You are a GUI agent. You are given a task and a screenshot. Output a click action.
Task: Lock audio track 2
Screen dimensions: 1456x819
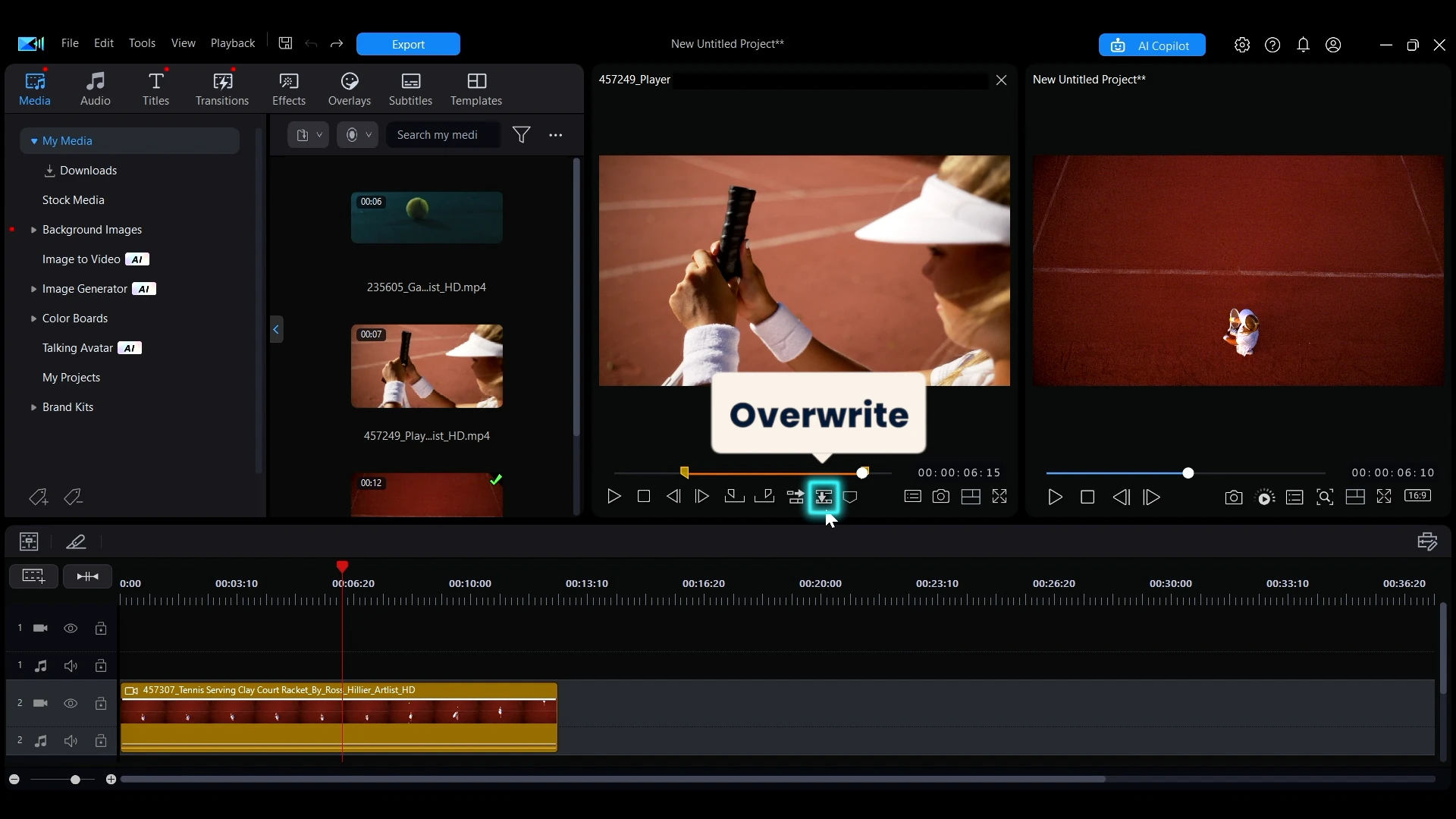(x=101, y=741)
